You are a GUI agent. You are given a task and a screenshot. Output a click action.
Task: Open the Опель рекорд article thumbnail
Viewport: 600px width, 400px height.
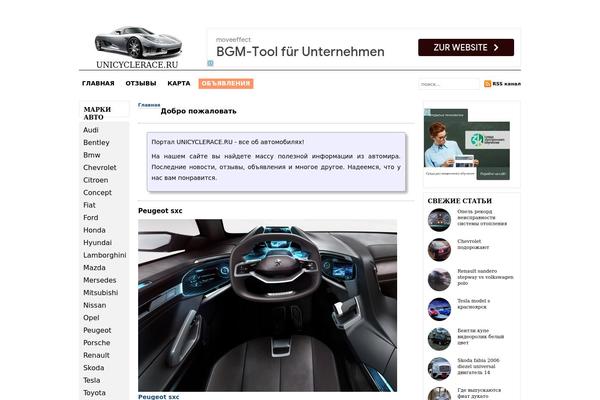coord(439,220)
